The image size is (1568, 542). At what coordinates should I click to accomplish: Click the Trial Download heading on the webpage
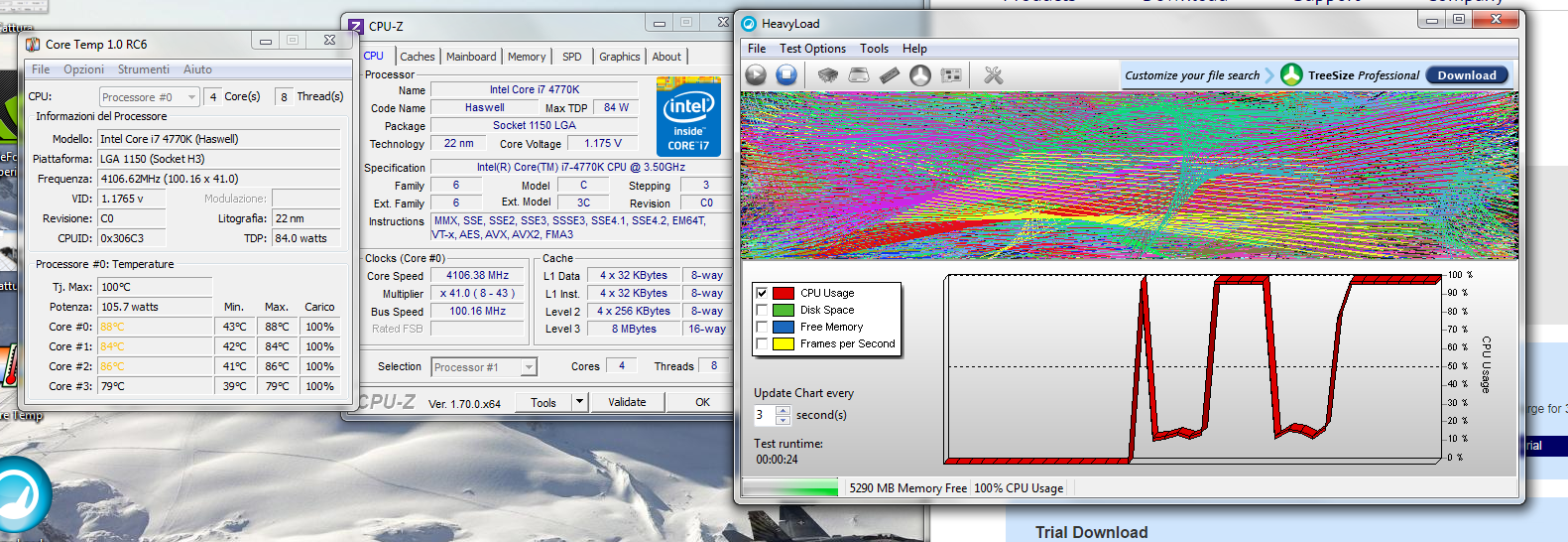point(1092,532)
